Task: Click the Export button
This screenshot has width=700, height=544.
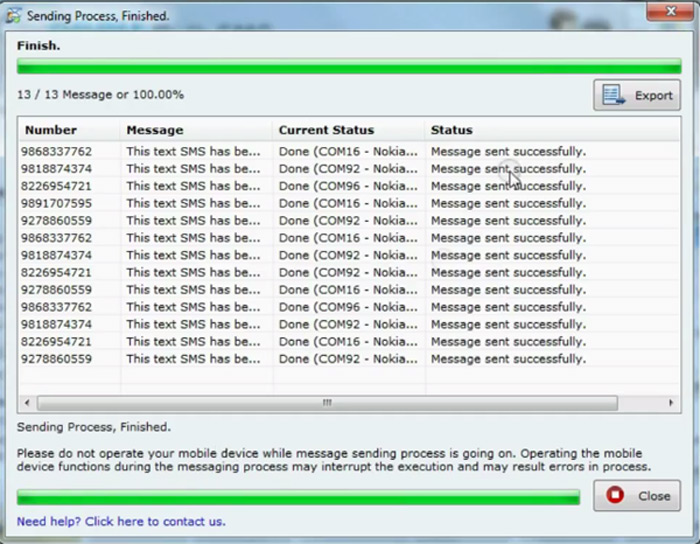Action: (x=637, y=95)
